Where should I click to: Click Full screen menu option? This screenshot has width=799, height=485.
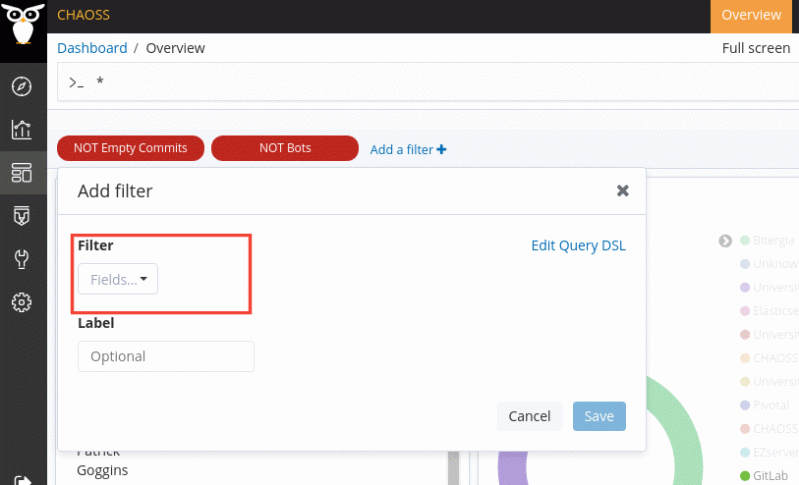(756, 48)
